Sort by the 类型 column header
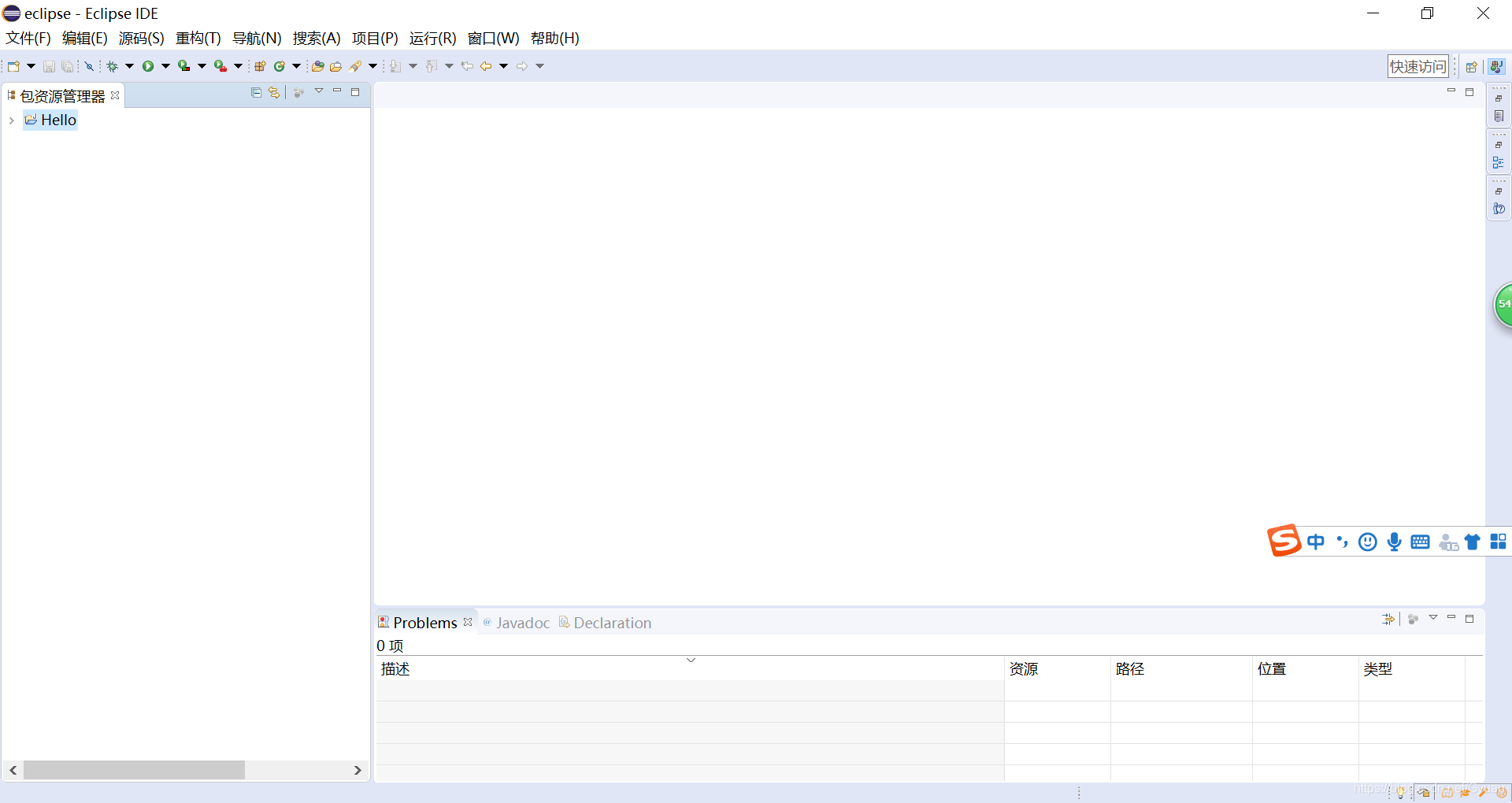Viewport: 1512px width, 803px height. click(1412, 669)
